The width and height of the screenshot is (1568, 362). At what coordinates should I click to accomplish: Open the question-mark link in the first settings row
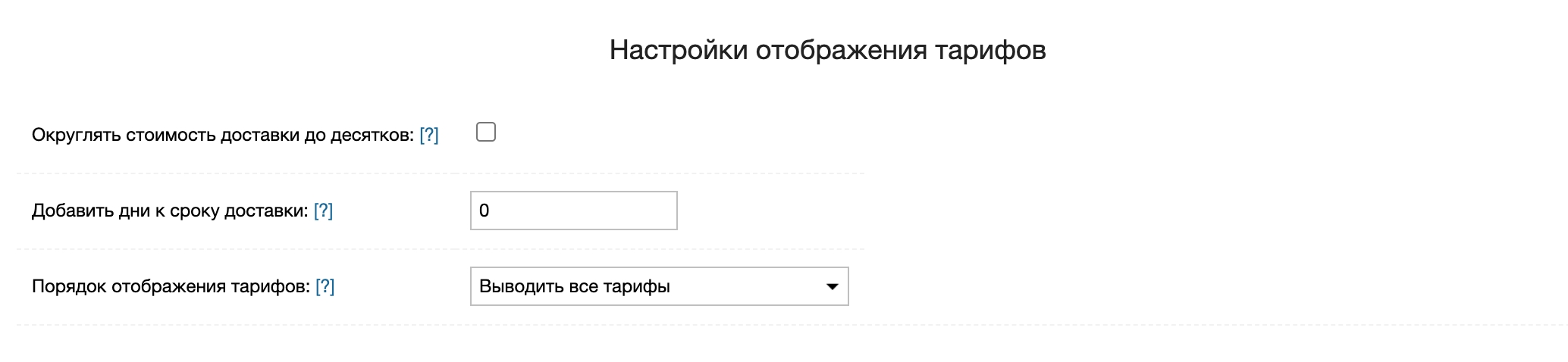pos(428,135)
